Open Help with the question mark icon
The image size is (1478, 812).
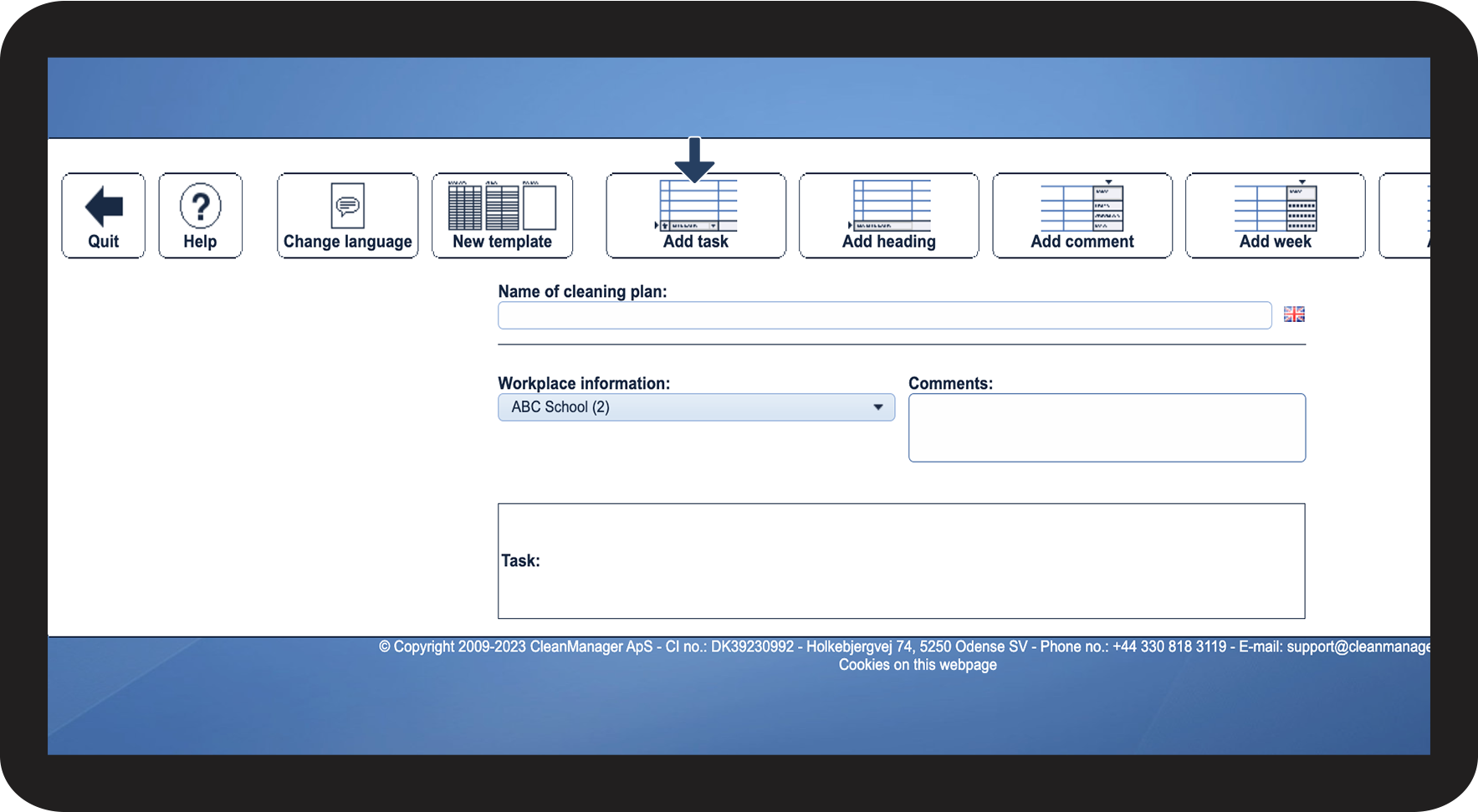[x=200, y=216]
